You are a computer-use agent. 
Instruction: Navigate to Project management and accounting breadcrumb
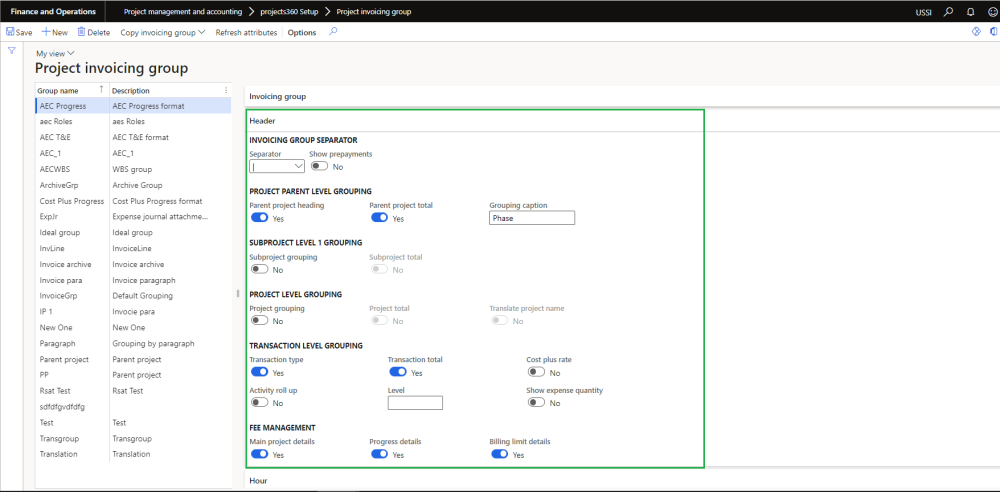tap(183, 11)
